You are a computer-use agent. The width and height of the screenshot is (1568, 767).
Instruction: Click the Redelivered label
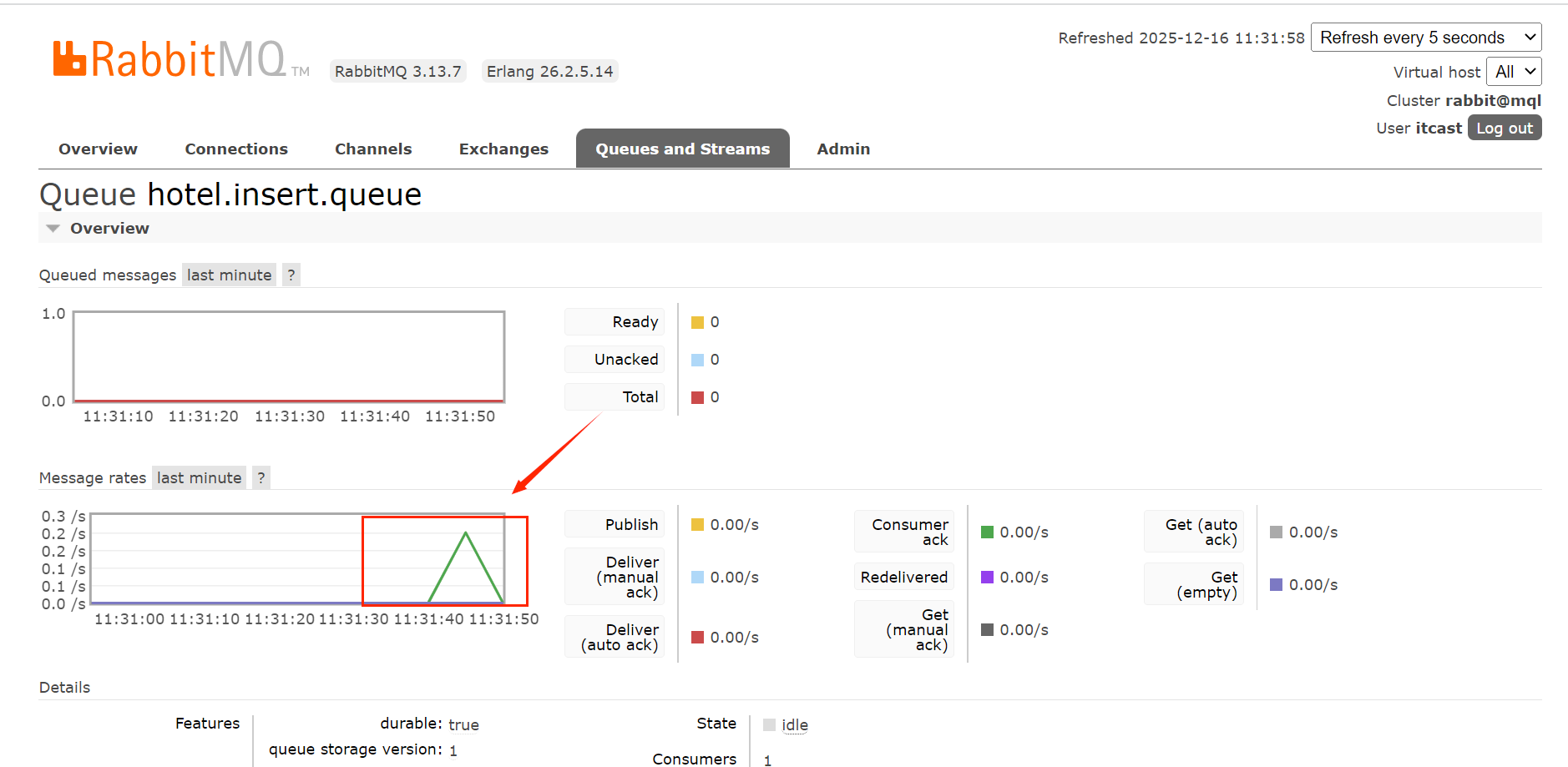point(904,577)
